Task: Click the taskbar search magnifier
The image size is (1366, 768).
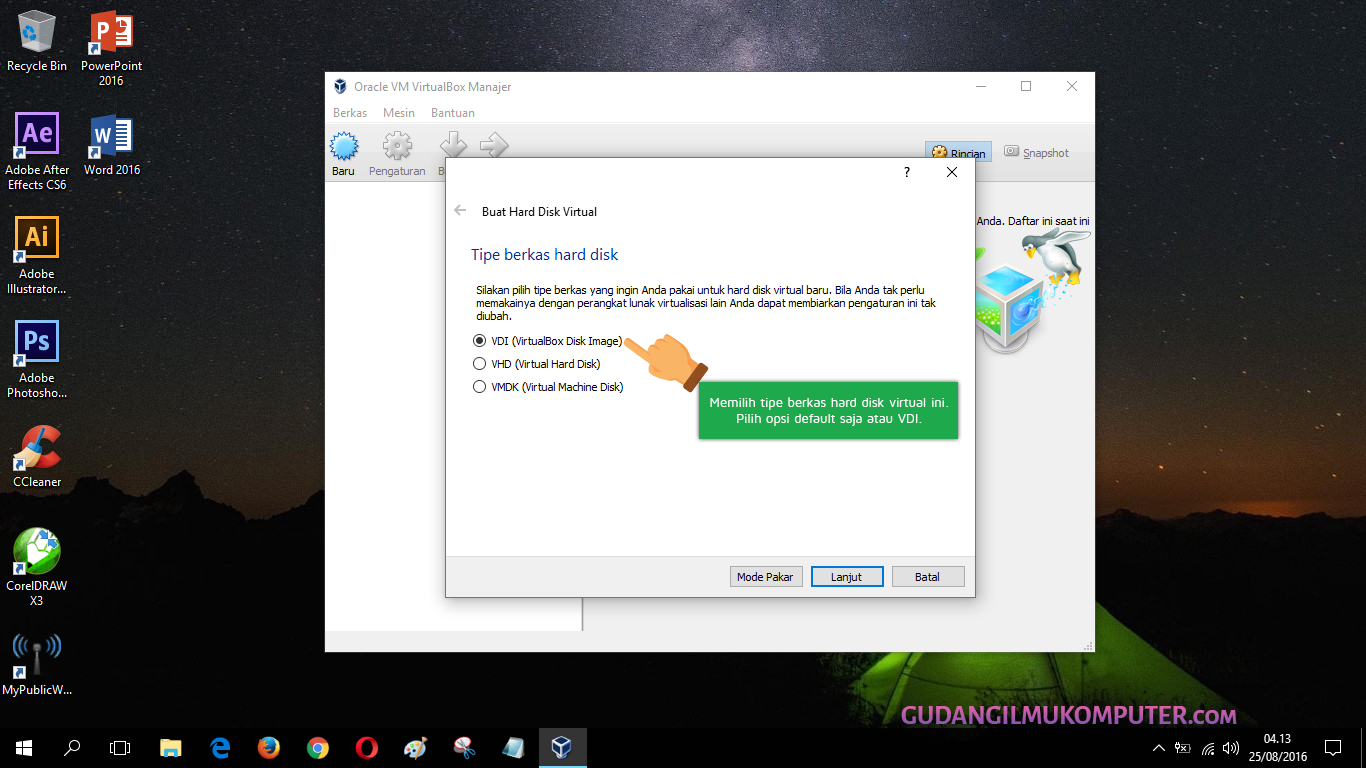Action: (x=72, y=748)
